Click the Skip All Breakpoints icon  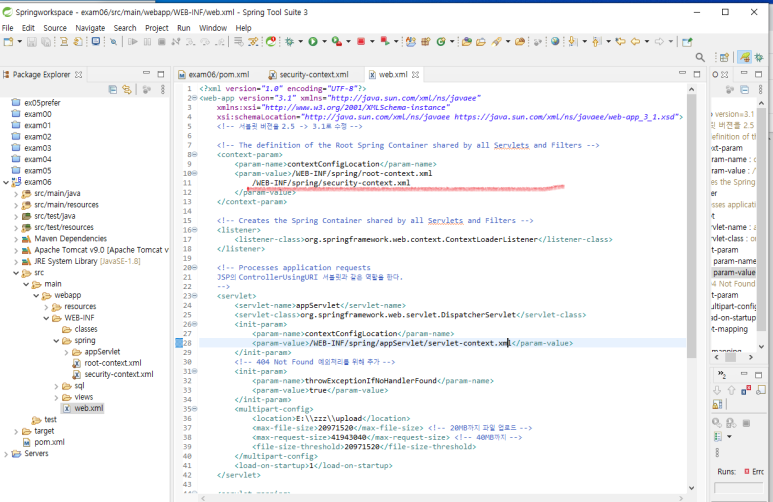[x=113, y=42]
